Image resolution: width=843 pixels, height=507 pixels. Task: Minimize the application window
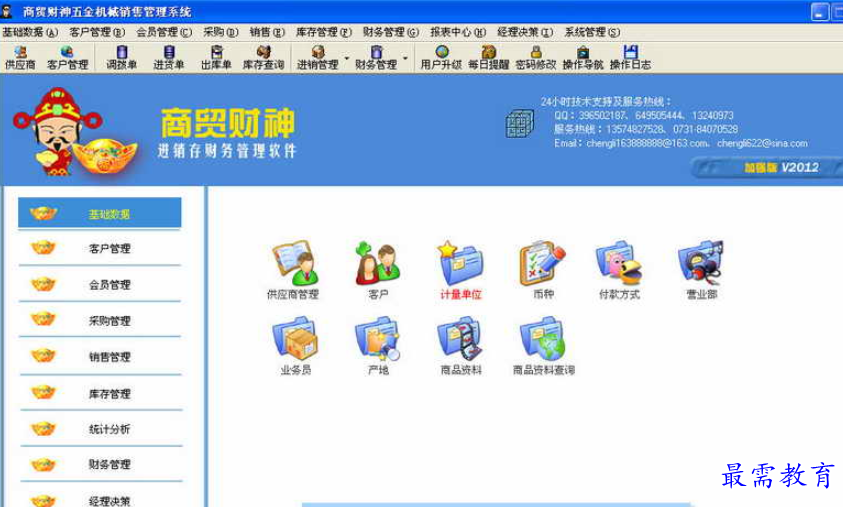click(x=819, y=12)
